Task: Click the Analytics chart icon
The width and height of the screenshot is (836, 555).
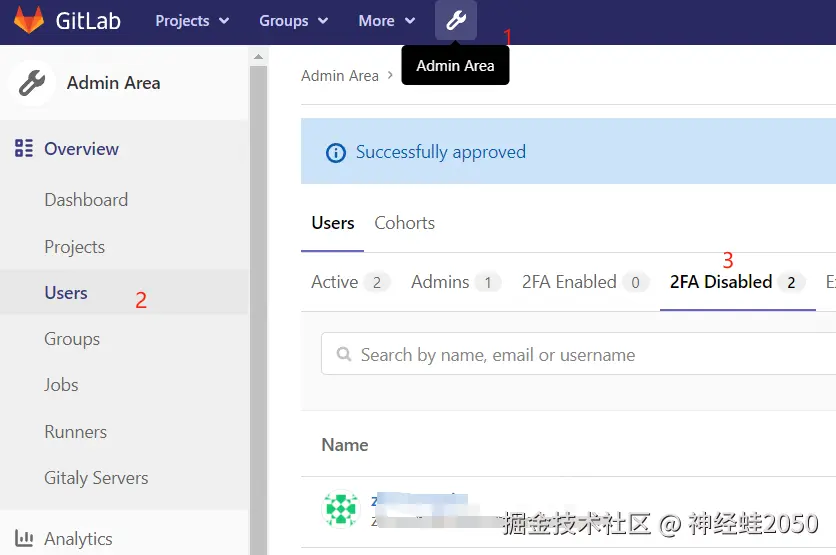Action: pyautogui.click(x=24, y=538)
